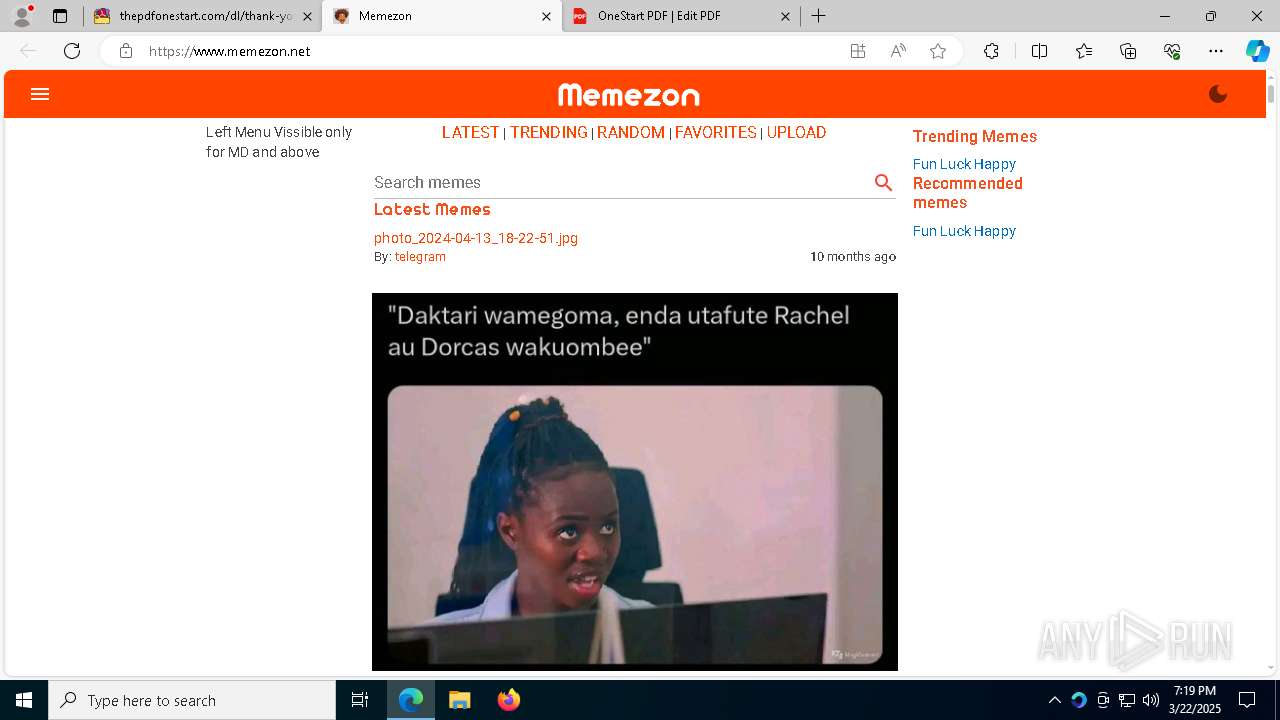The image size is (1280, 720).
Task: Open the Daktari wamegoma meme image
Action: [635, 481]
